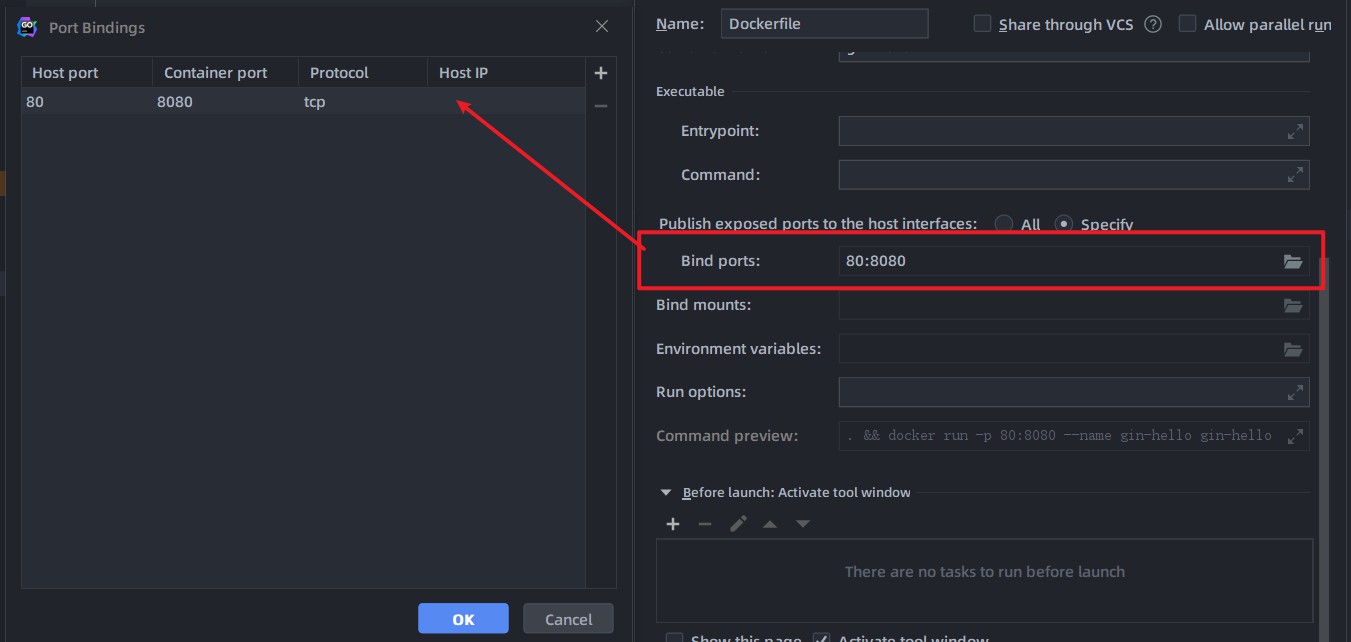Expand the Command field editor
Viewport: 1351px width, 642px height.
[1295, 175]
